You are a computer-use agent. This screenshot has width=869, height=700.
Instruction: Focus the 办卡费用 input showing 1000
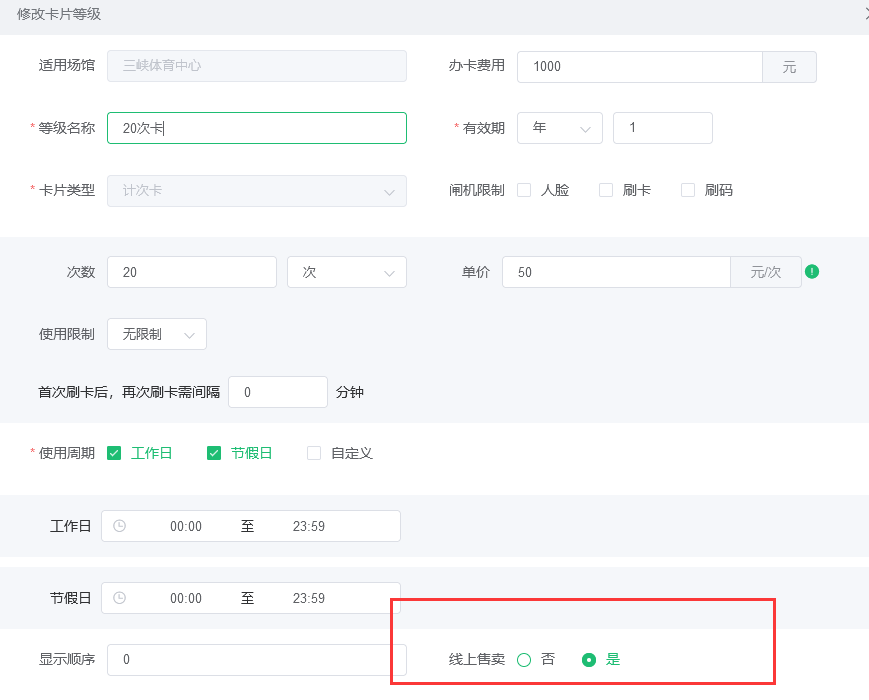[x=640, y=67]
